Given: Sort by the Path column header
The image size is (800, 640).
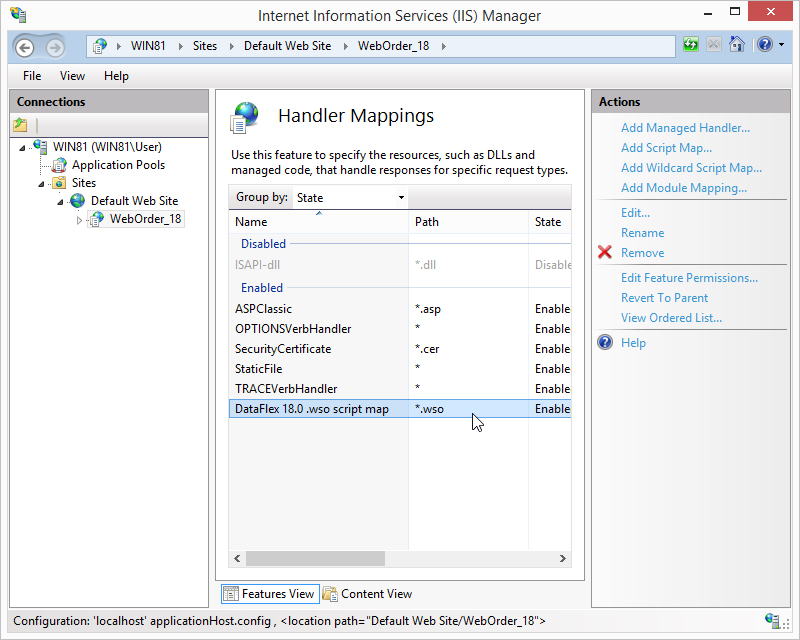Looking at the screenshot, I should pos(468,221).
